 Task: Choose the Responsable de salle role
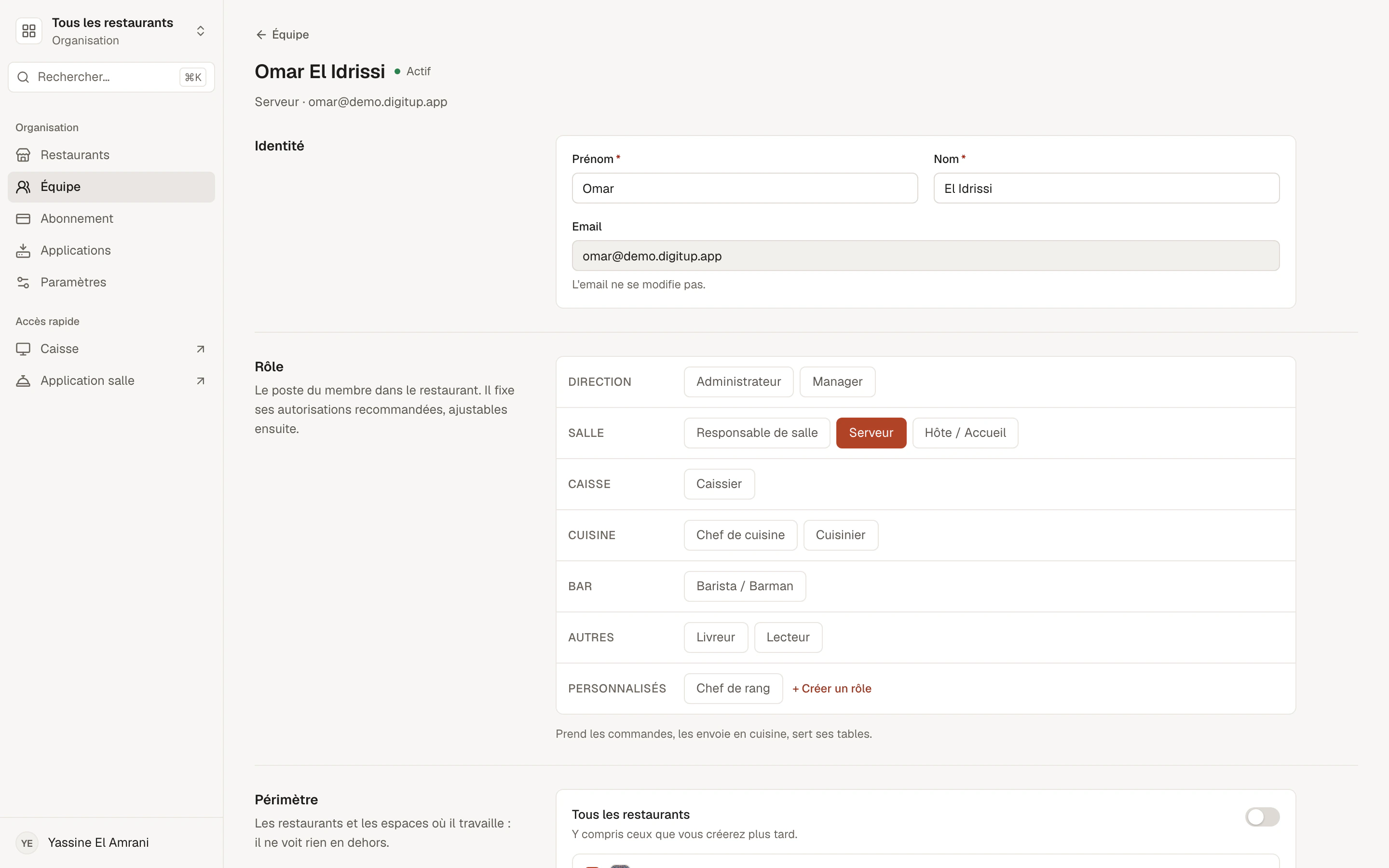tap(757, 433)
